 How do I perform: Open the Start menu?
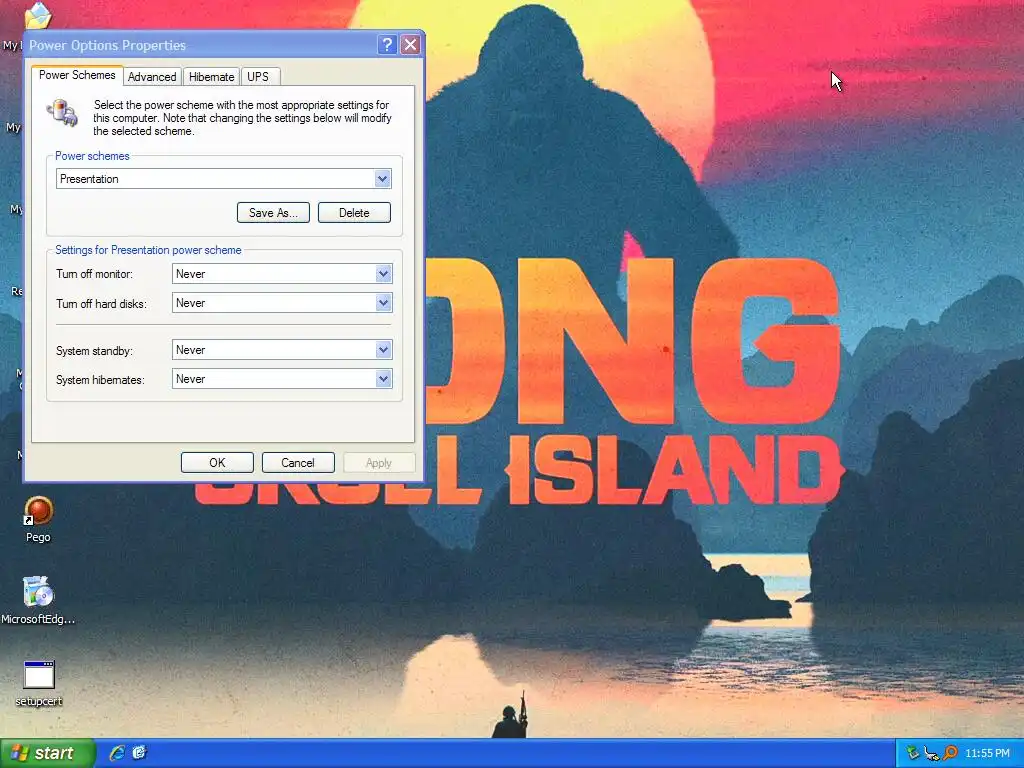47,753
